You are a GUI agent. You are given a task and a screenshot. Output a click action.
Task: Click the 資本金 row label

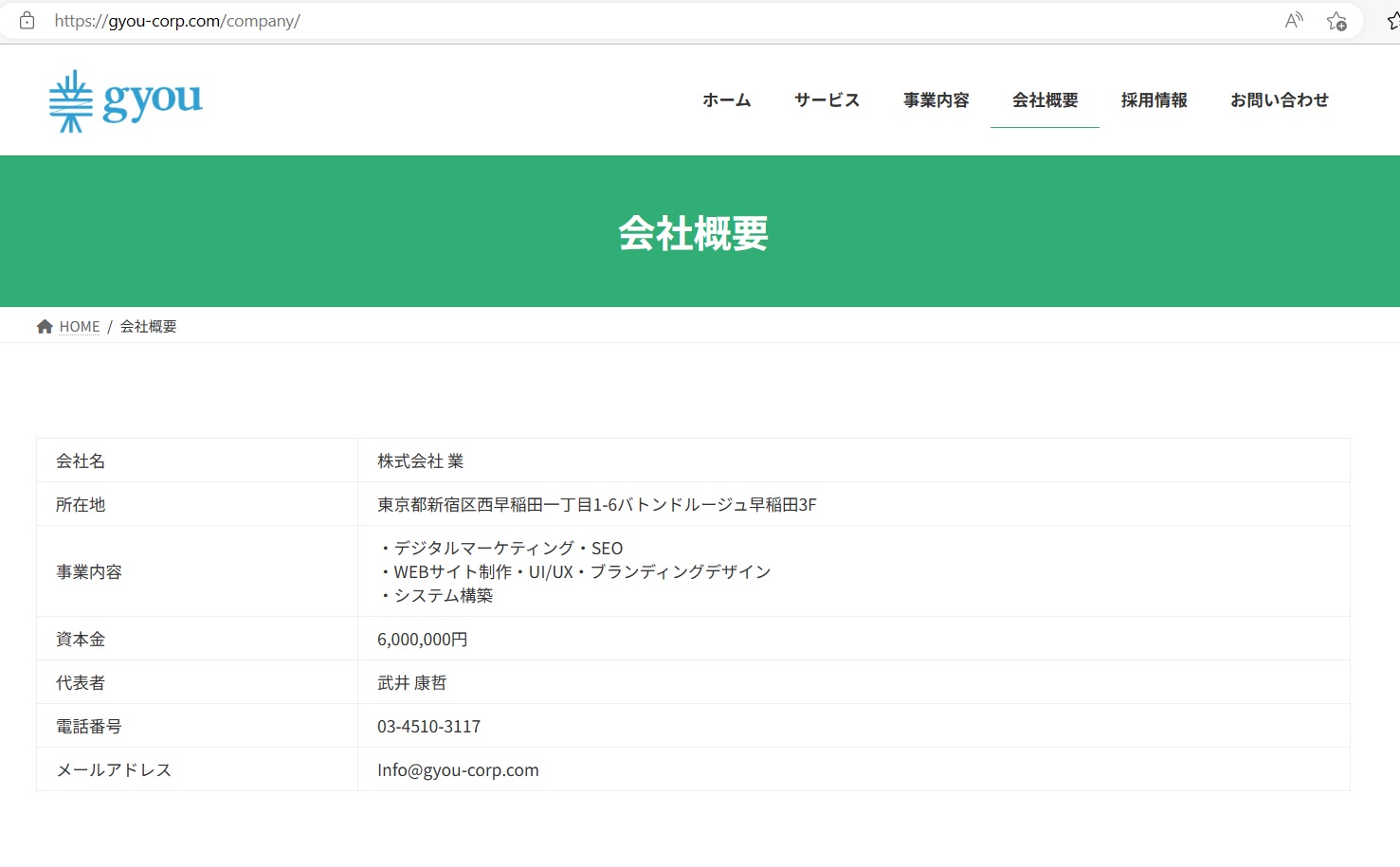pyautogui.click(x=81, y=640)
